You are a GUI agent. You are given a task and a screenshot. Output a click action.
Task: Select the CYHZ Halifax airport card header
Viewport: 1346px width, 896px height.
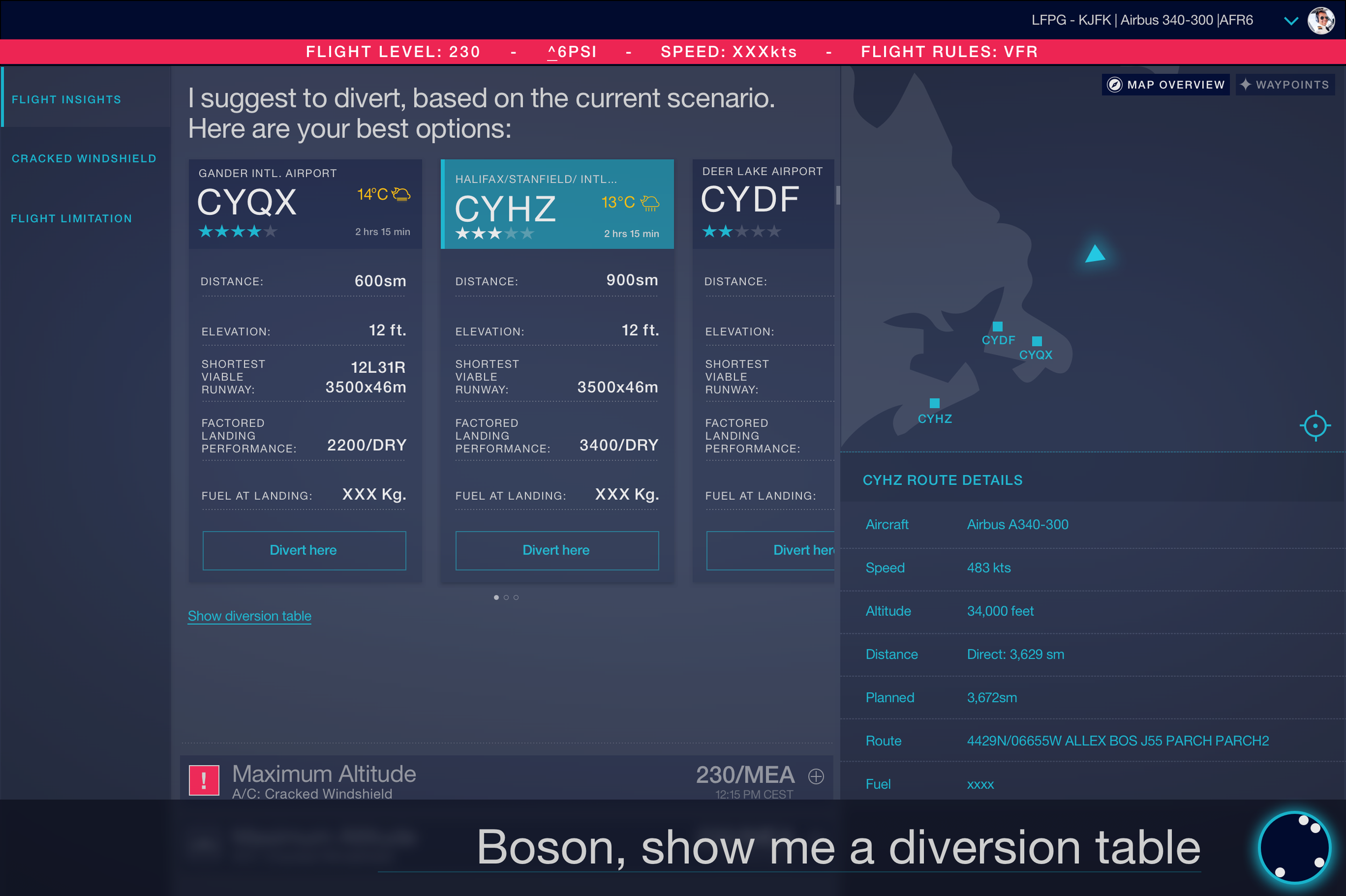tap(557, 204)
